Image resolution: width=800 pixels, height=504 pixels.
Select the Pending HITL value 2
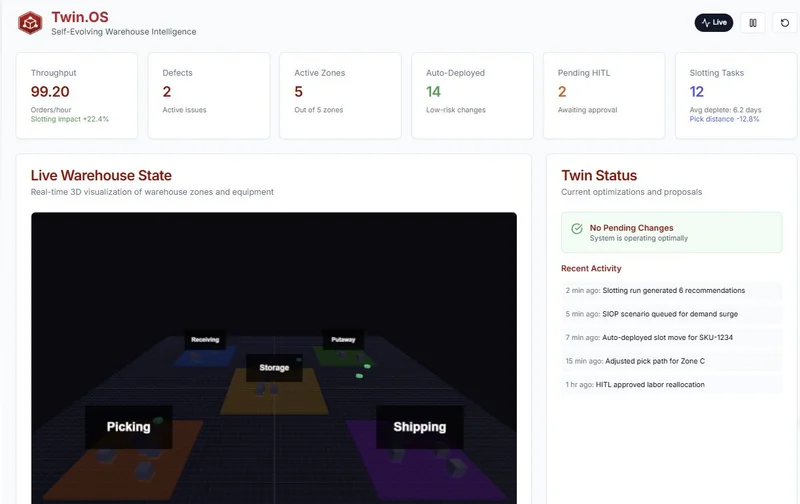point(562,92)
